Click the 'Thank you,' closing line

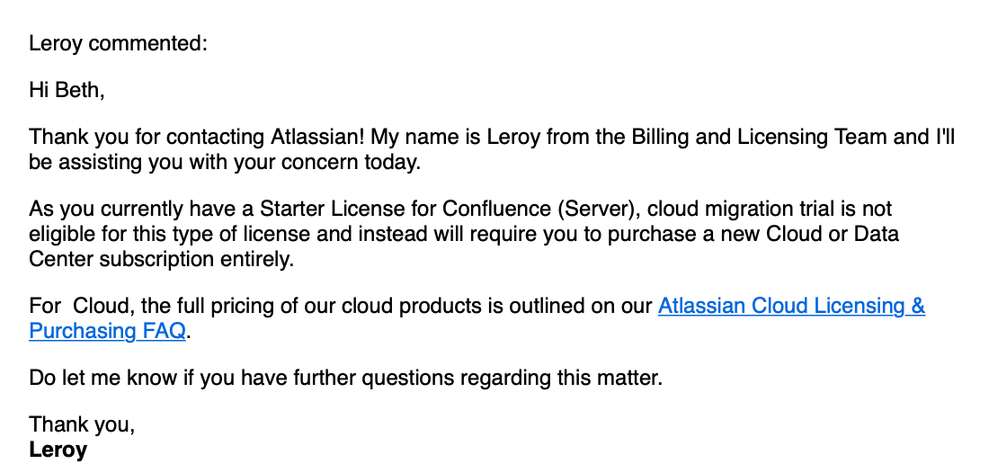click(82, 425)
